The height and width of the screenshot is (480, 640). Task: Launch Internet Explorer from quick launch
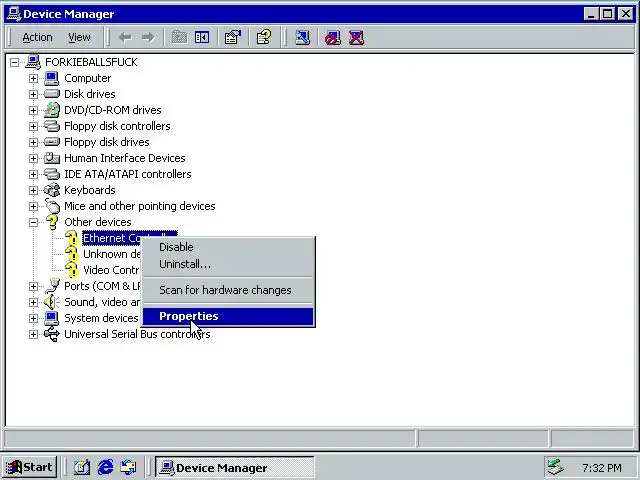pos(105,467)
